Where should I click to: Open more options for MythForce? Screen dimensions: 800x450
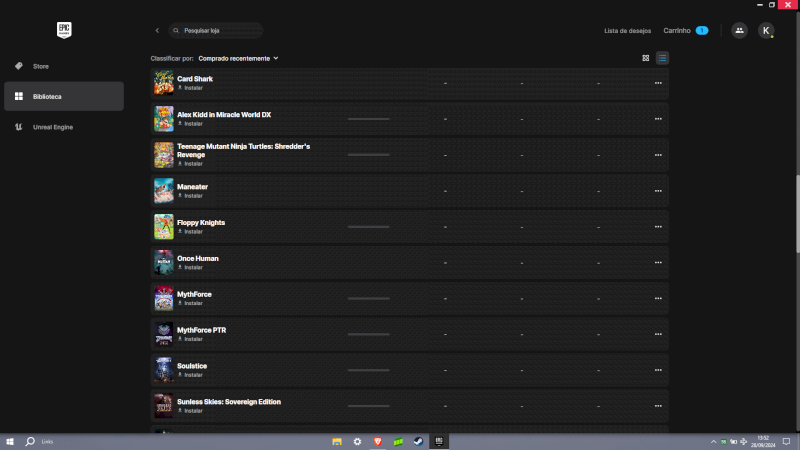[x=658, y=298]
